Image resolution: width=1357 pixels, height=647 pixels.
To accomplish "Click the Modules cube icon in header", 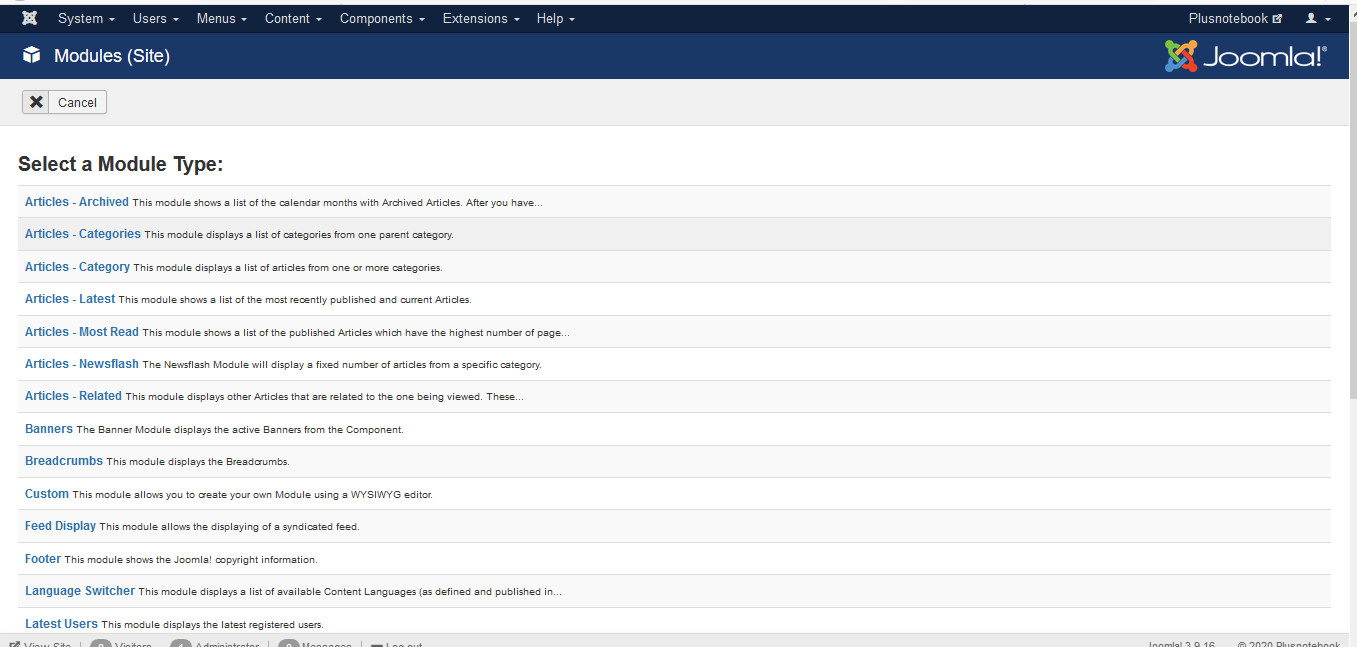I will tap(32, 56).
